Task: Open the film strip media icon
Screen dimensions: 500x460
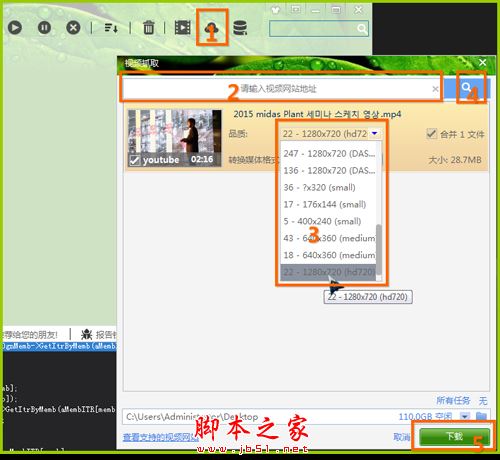Action: tap(183, 27)
